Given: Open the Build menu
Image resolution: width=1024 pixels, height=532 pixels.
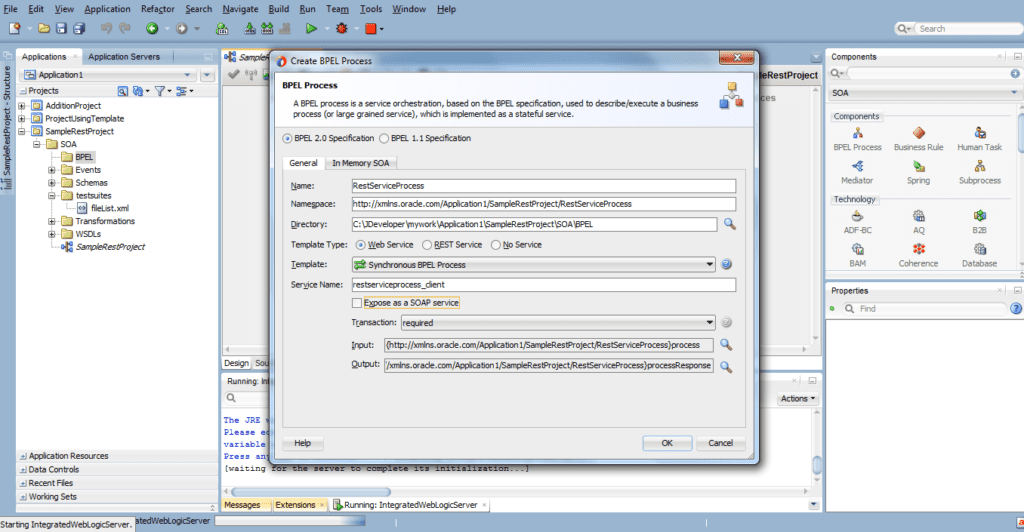Looking at the screenshot, I should tap(278, 9).
